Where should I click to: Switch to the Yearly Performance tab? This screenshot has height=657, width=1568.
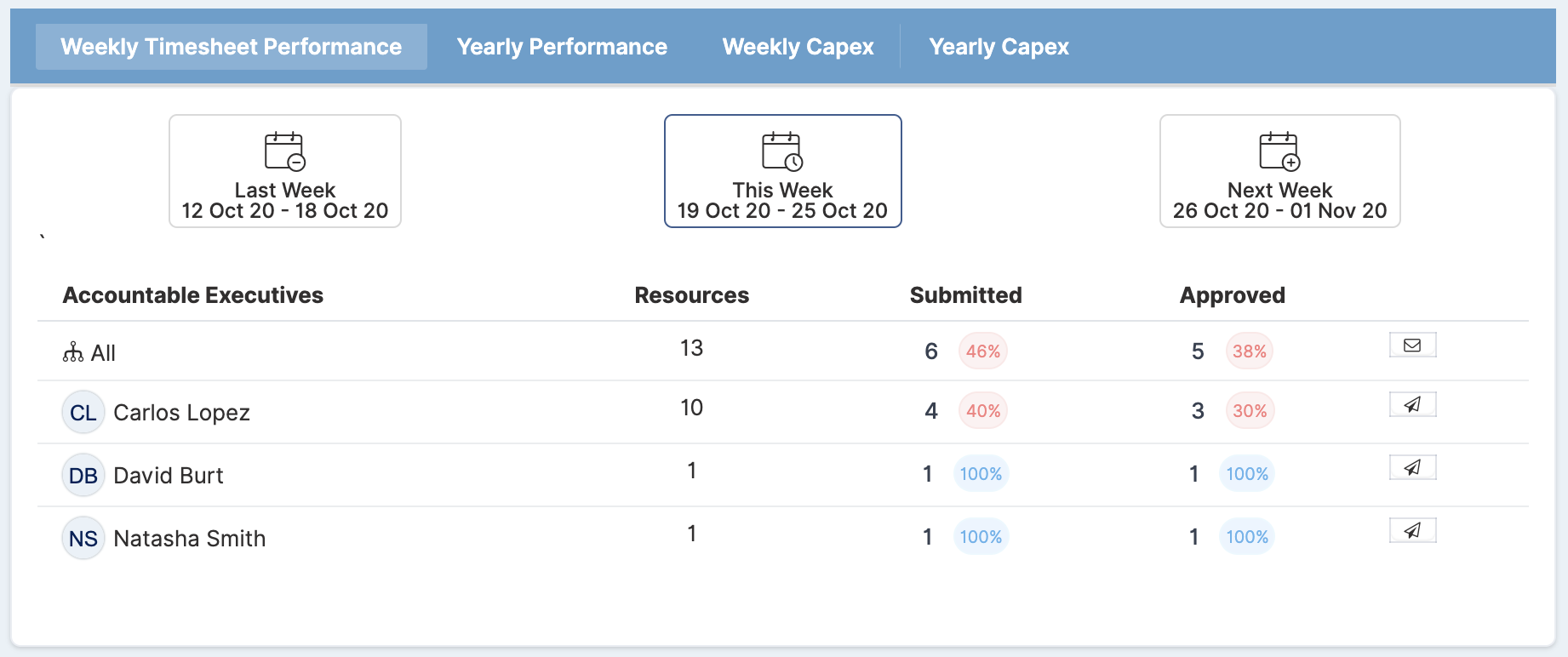(562, 47)
